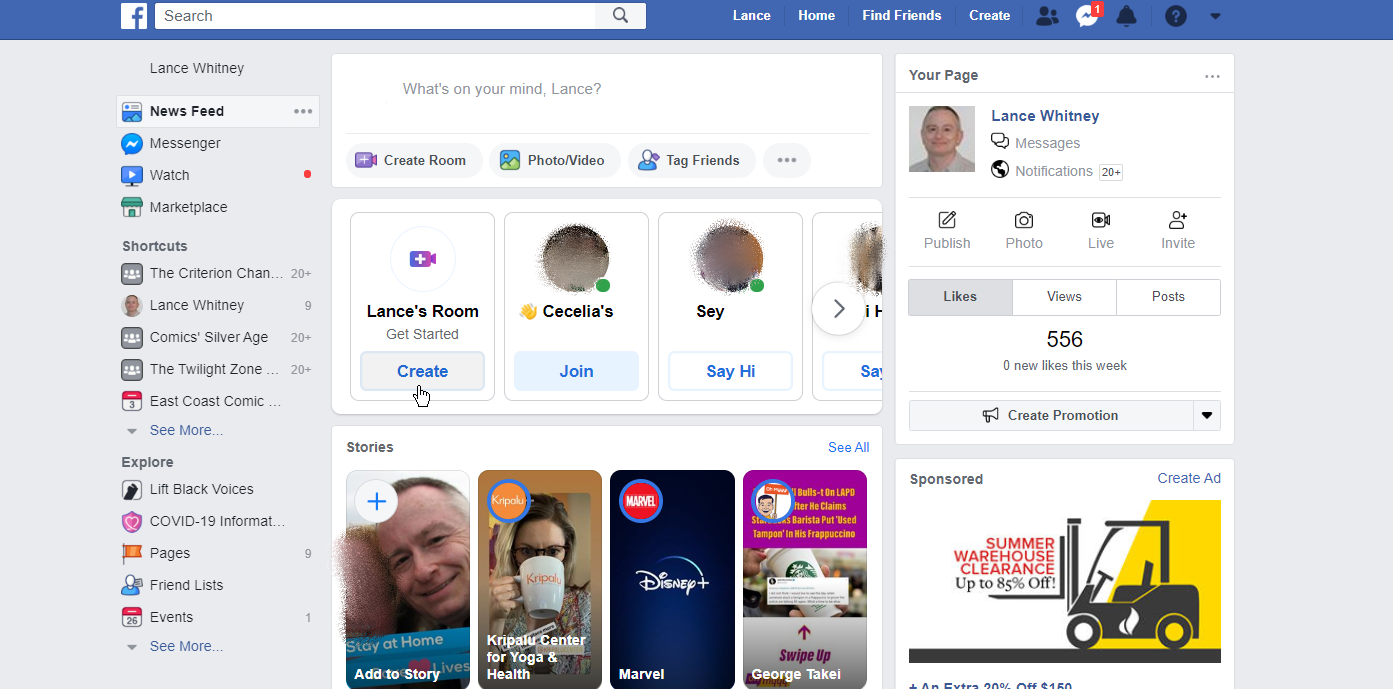Open COVID-19 Information Center
Image resolution: width=1393 pixels, height=689 pixels.
pos(218,521)
